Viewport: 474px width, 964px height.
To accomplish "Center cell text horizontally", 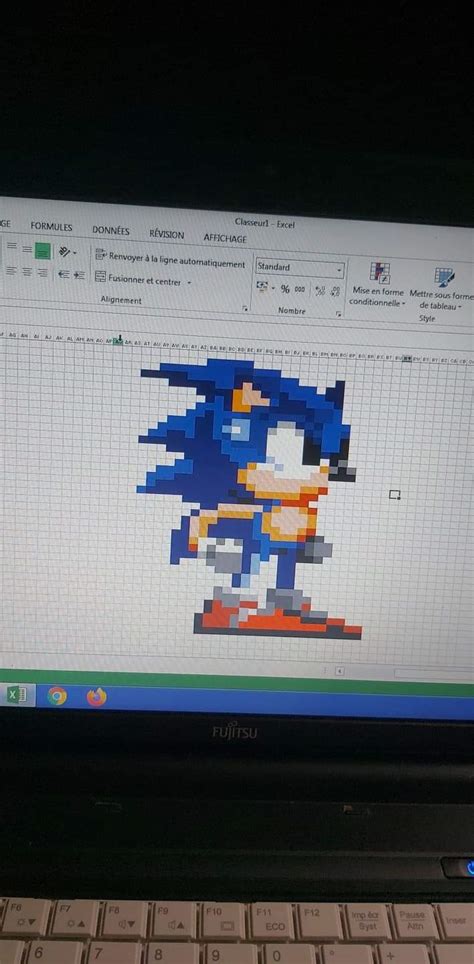I will tap(27, 272).
